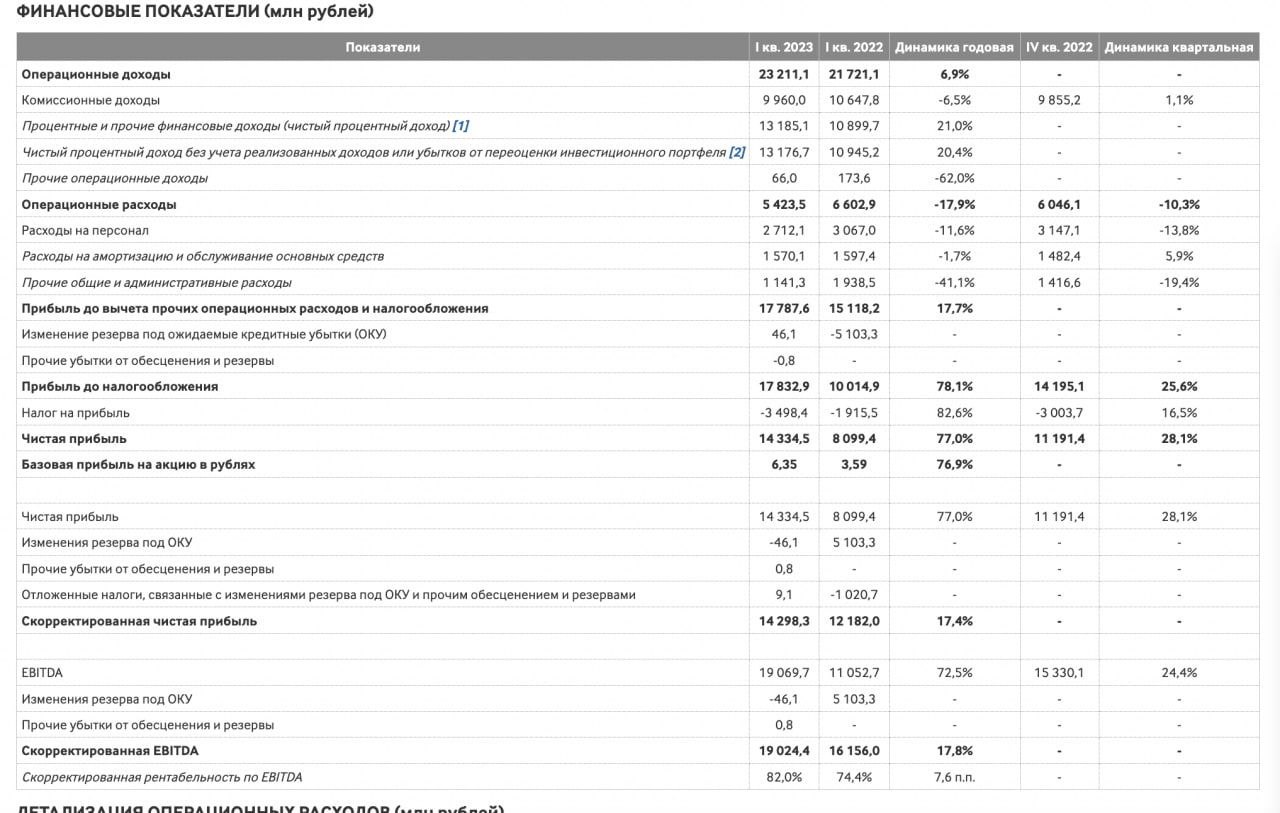The height and width of the screenshot is (813, 1280).
Task: Select the 'Динамика квартальная' column header
Action: [1179, 47]
